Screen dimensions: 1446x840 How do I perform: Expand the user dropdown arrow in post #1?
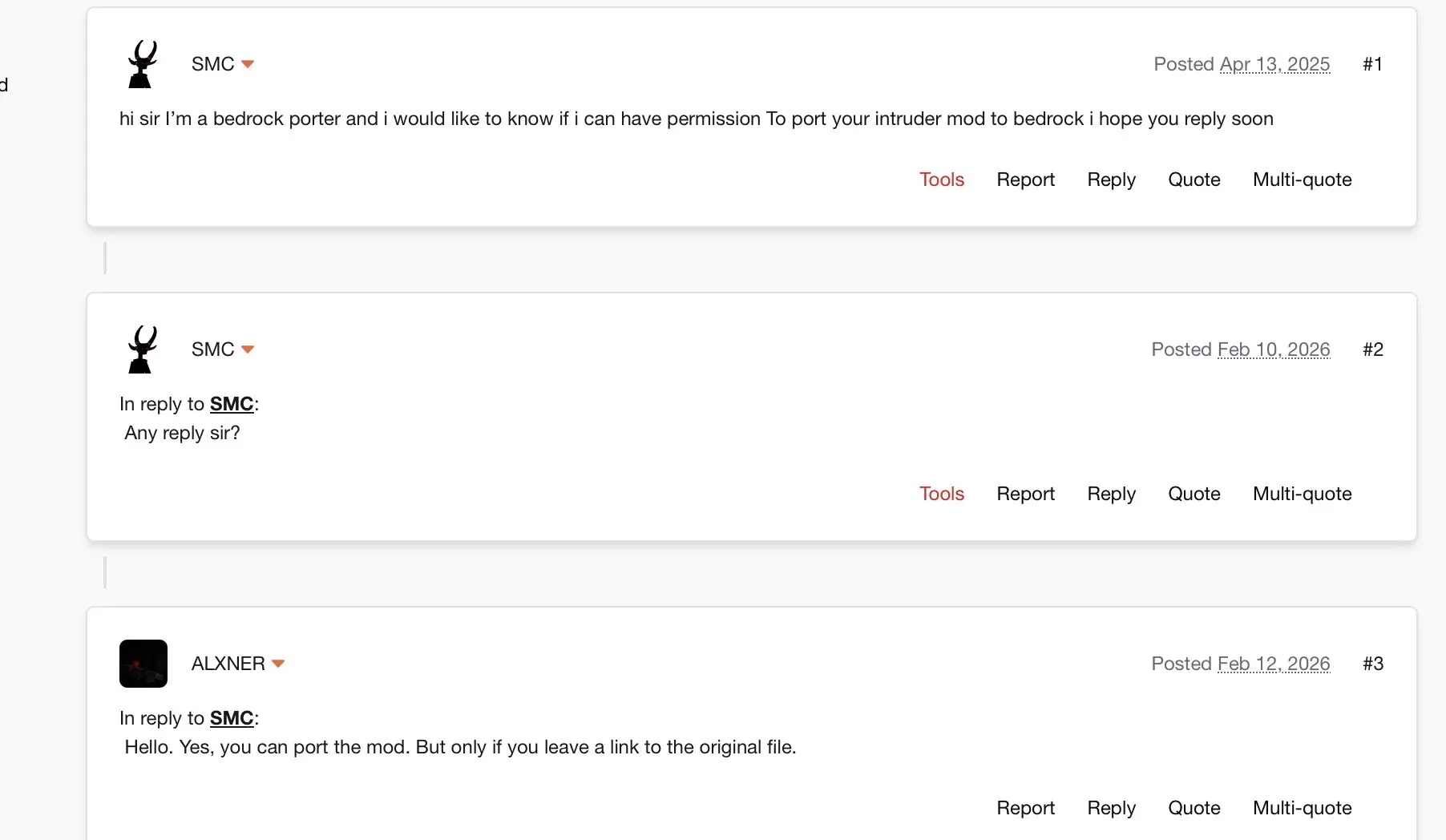pos(248,64)
